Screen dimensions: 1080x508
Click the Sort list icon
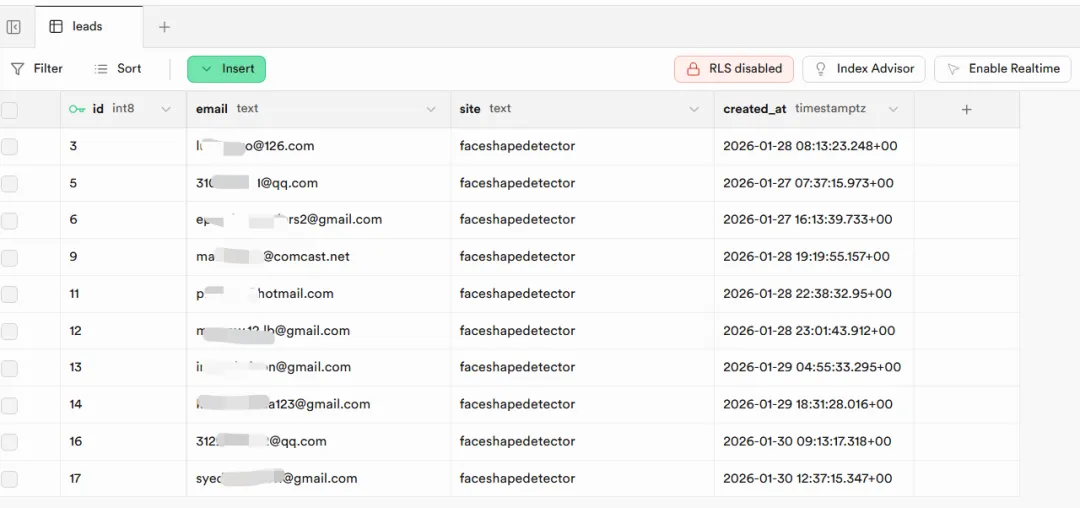[101, 69]
